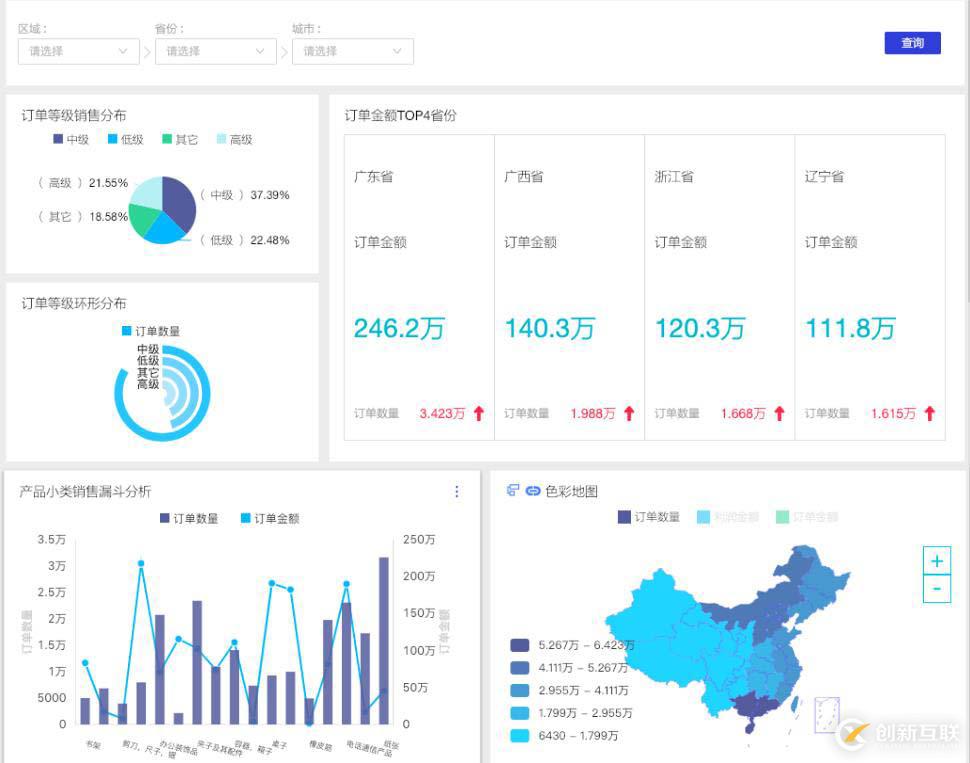
Task: Click the 111.8万 value for 辽宁省
Action: pos(850,329)
